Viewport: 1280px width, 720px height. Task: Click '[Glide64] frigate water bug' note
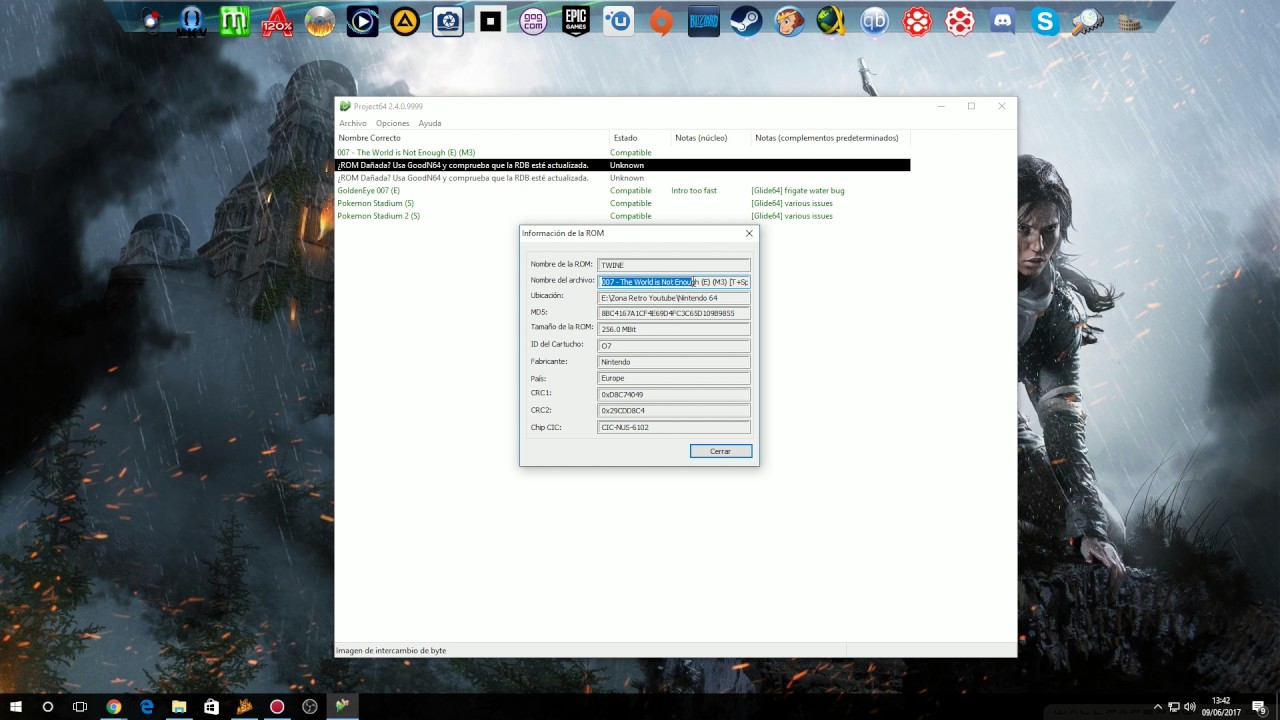point(798,190)
